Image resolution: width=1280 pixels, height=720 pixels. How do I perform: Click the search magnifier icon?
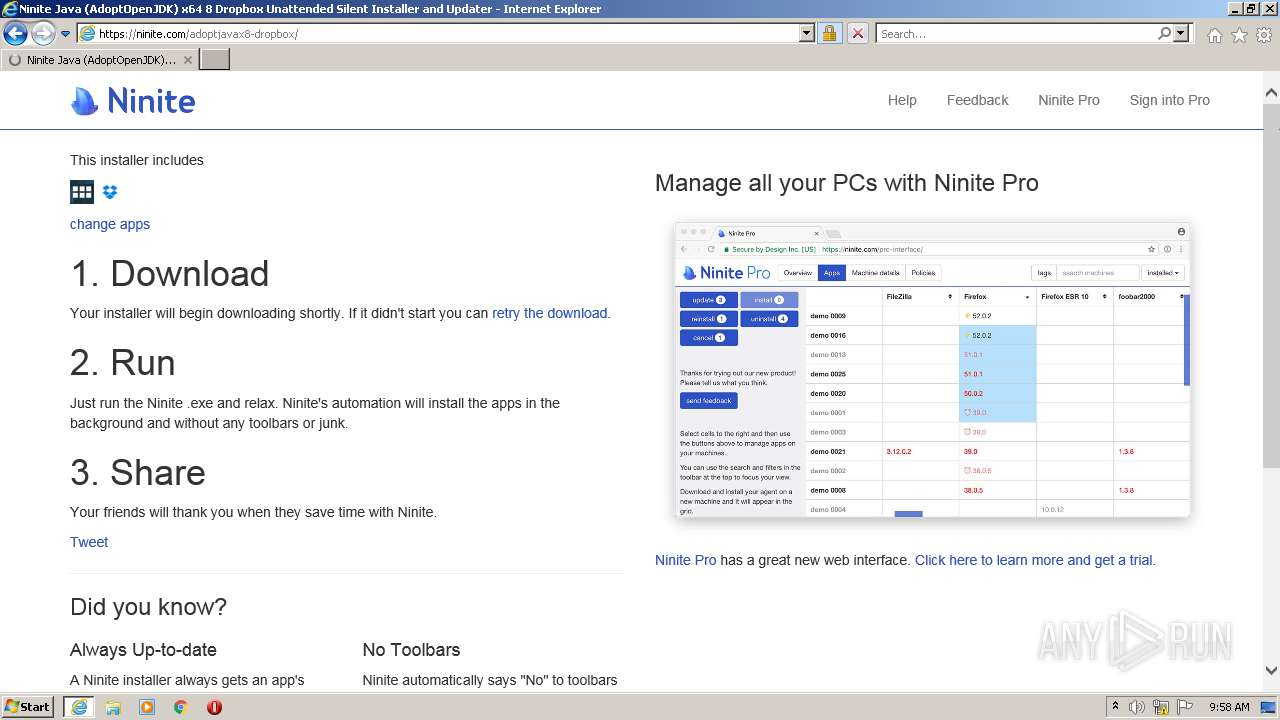tap(1164, 33)
